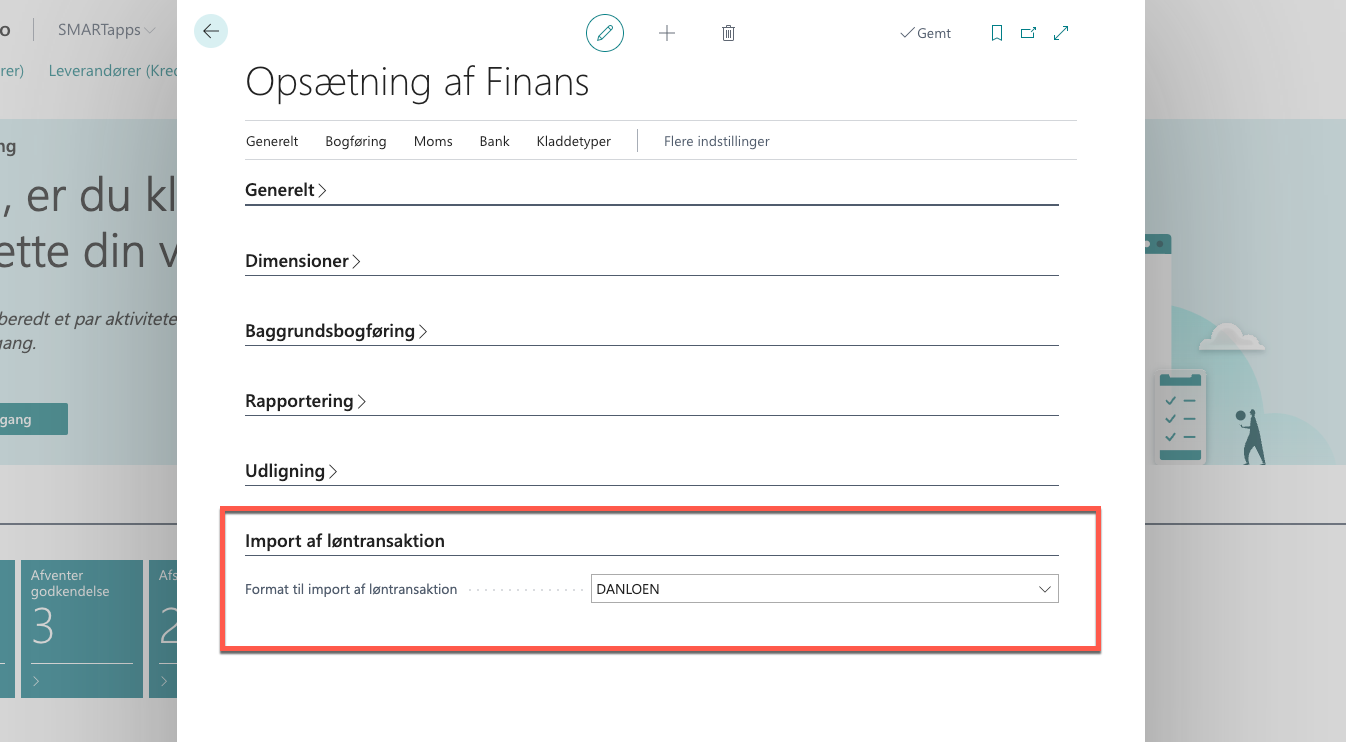Expand the Udligning section
The height and width of the screenshot is (742, 1346).
pyautogui.click(x=291, y=471)
